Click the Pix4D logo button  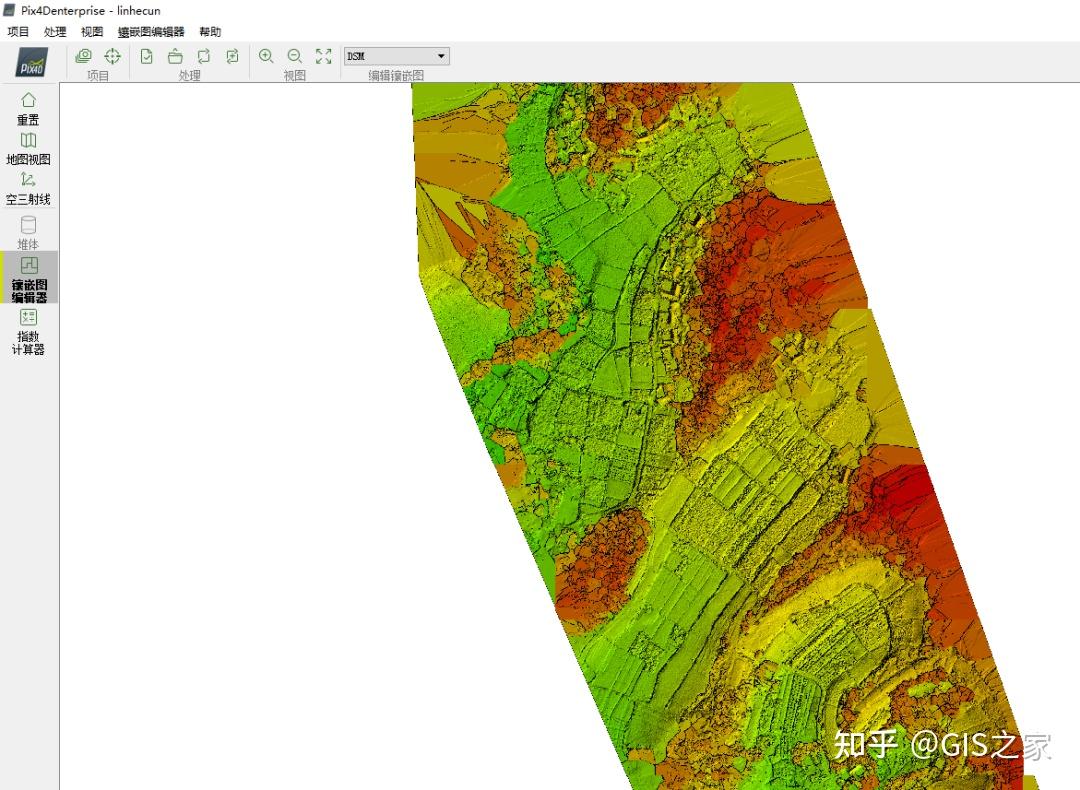(x=30, y=62)
